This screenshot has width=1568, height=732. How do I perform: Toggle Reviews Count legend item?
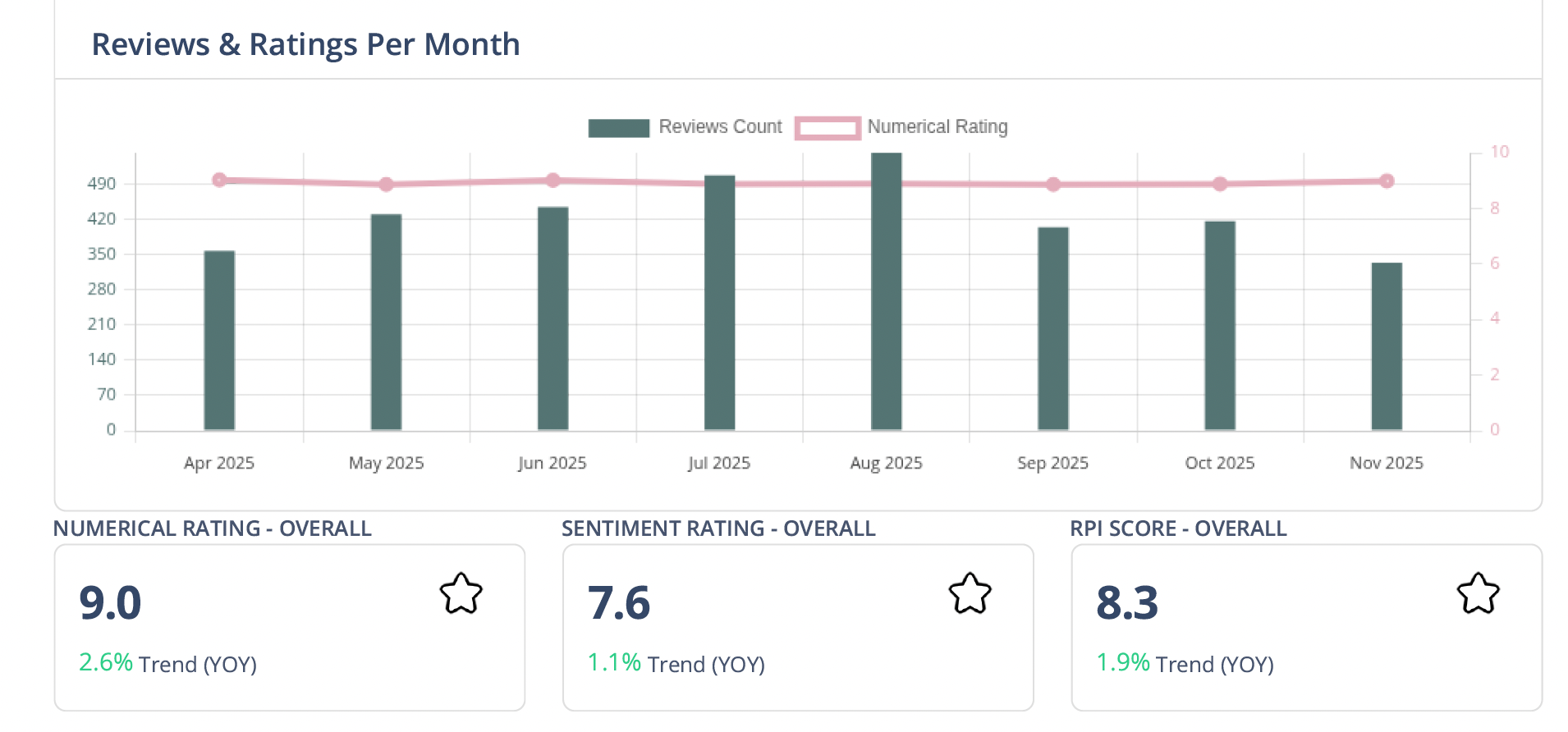coord(720,127)
